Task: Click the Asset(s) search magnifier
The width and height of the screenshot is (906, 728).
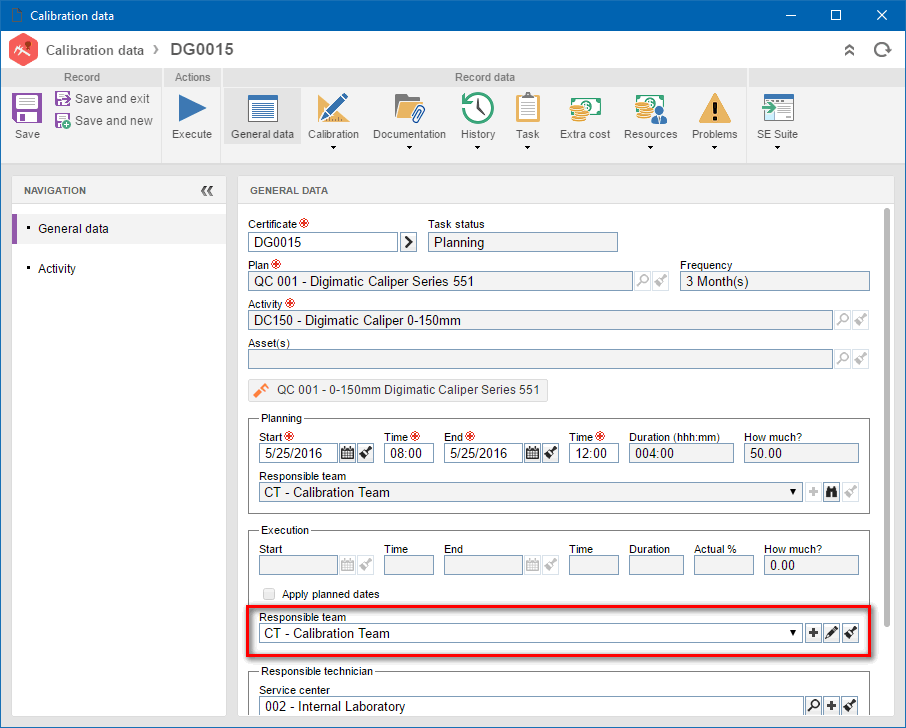Action: click(x=843, y=359)
